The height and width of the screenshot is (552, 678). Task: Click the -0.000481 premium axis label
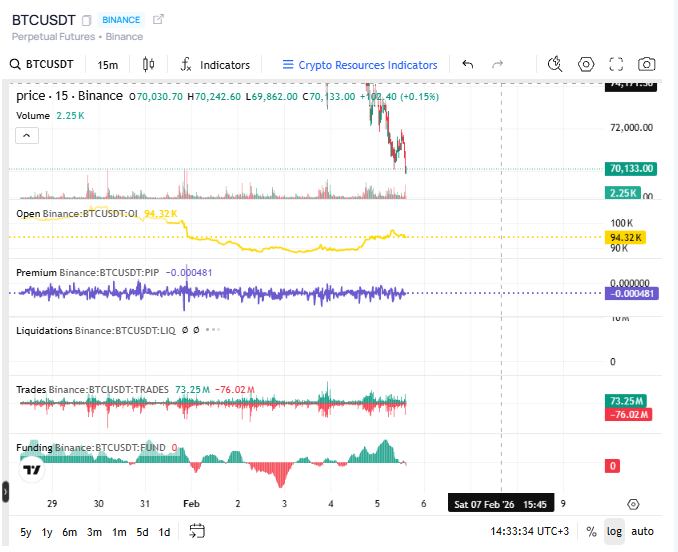tap(632, 294)
